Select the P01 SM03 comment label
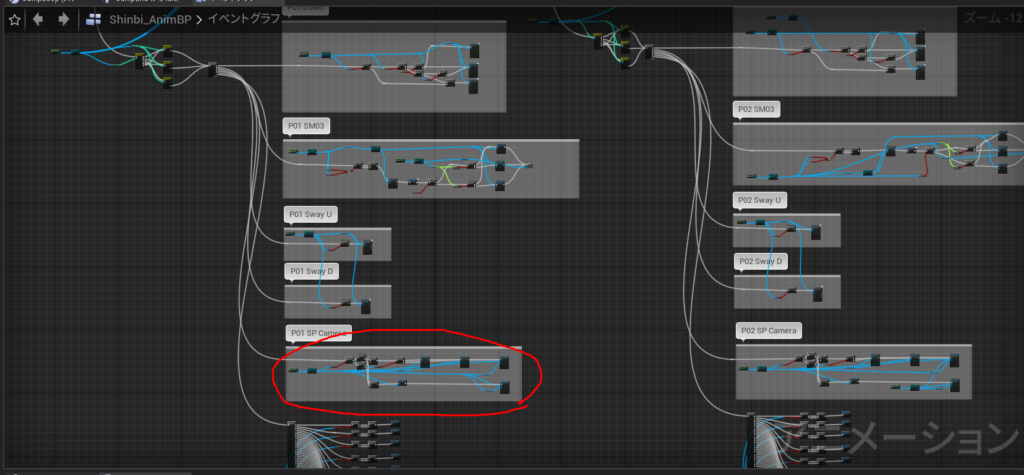The width and height of the screenshot is (1024, 475). 306,126
